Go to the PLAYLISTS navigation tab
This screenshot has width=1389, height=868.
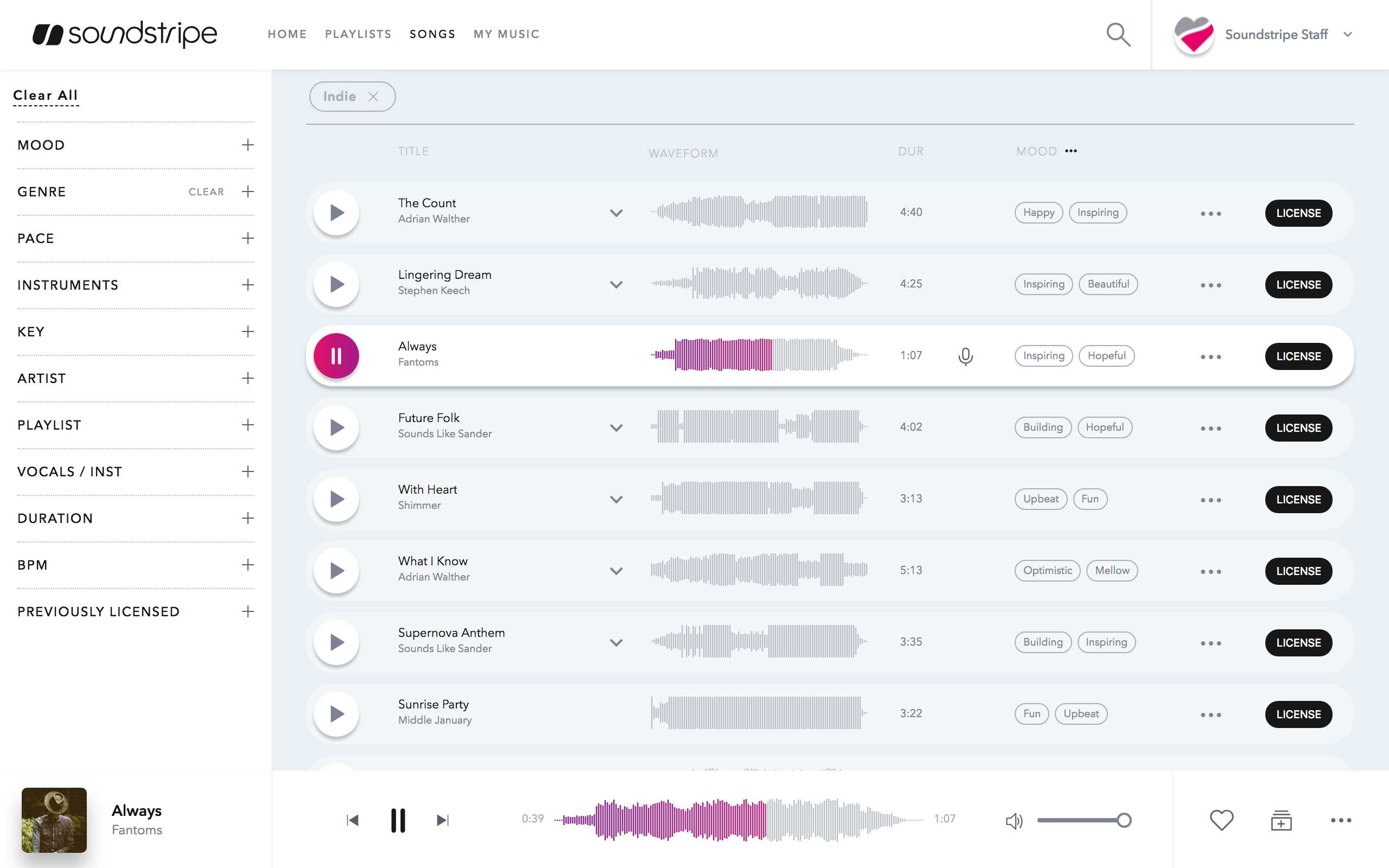coord(358,34)
